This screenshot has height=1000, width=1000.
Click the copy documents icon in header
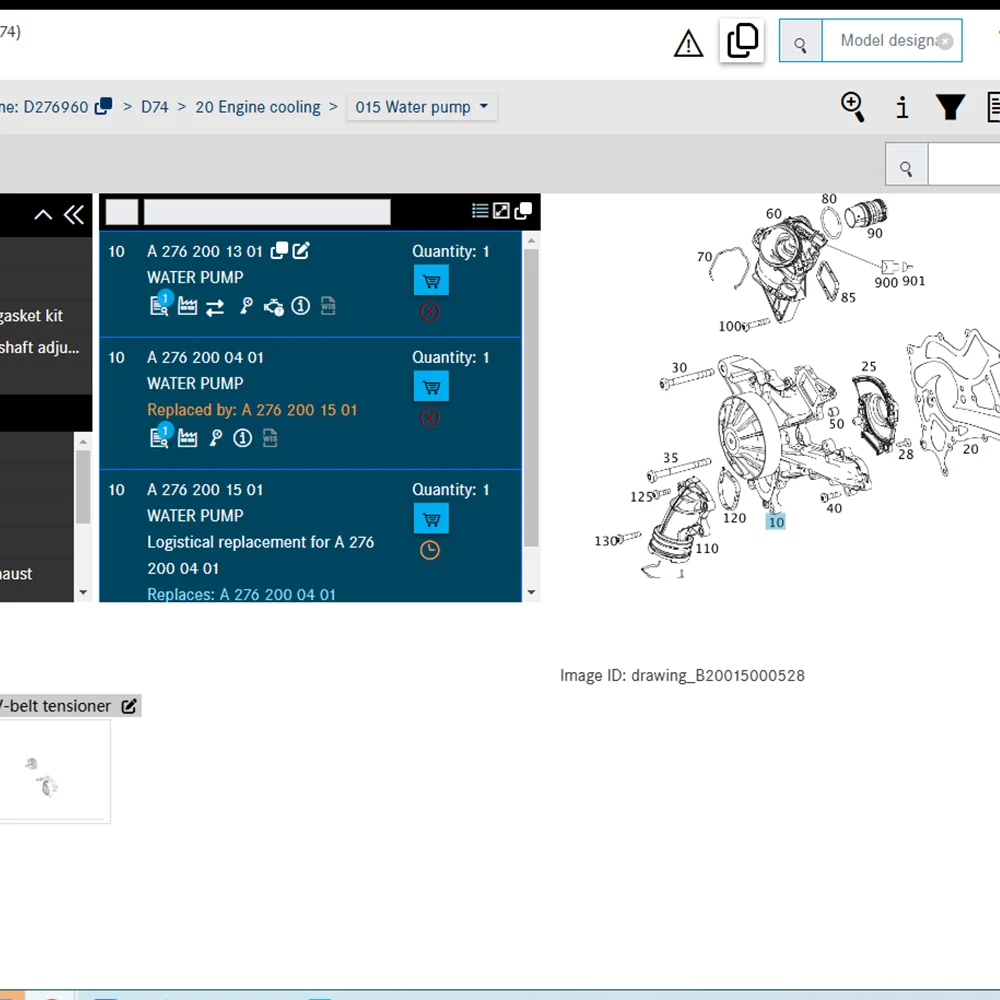pos(742,41)
